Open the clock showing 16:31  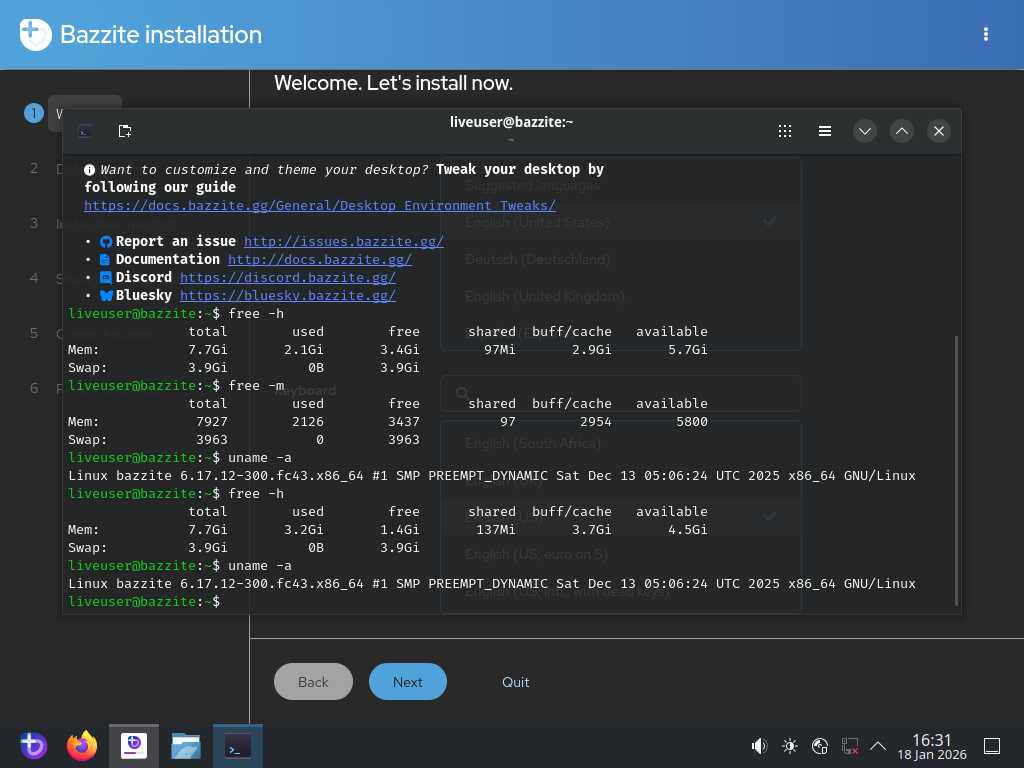click(932, 746)
